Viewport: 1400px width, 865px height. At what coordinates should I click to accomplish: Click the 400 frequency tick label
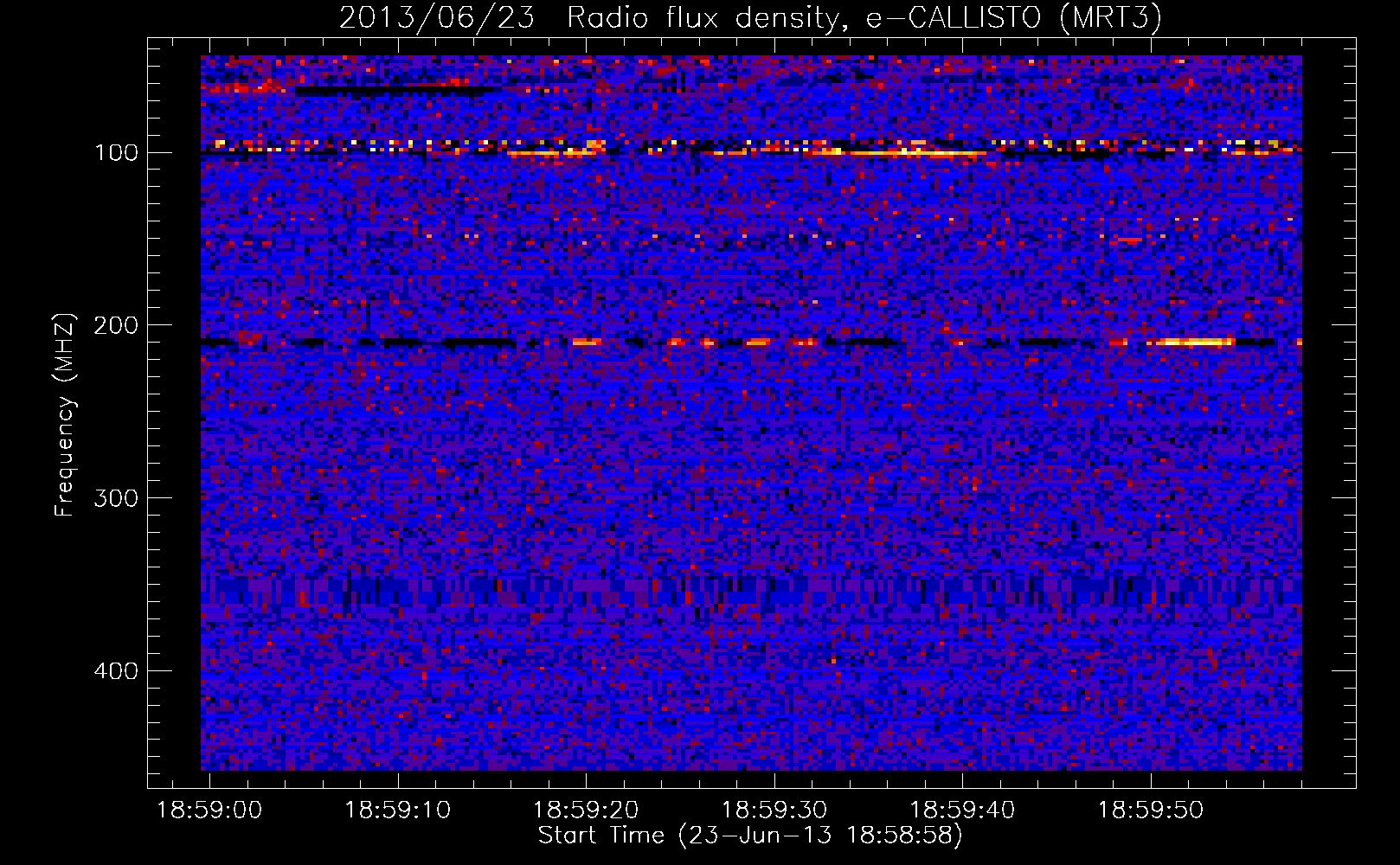click(x=116, y=671)
